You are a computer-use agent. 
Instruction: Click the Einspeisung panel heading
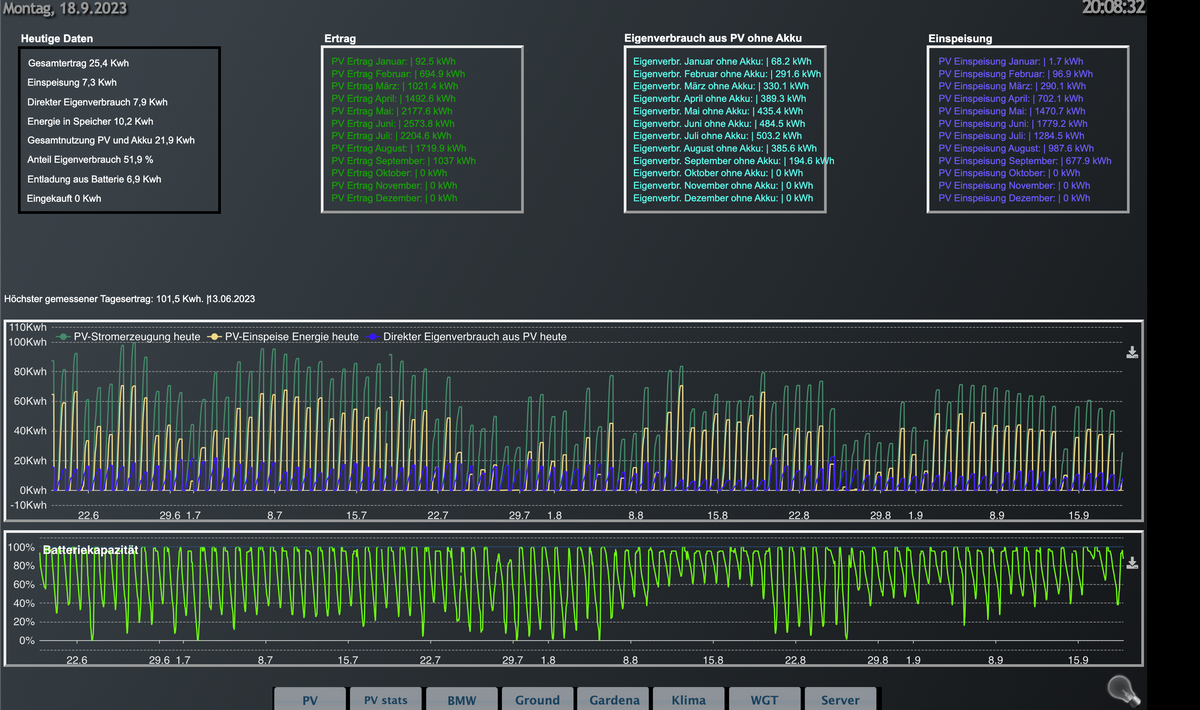coord(961,39)
